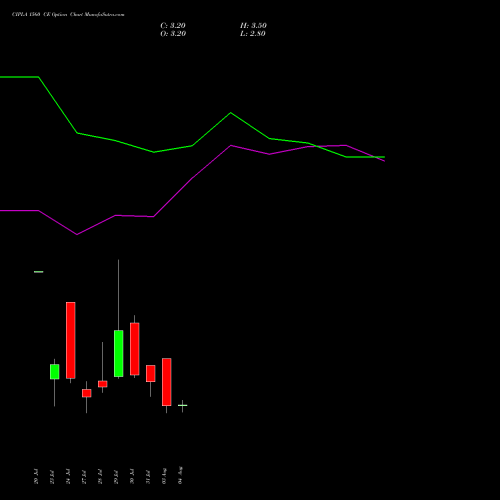
Task: Click the green candle body above 23 Jul
Action: tap(55, 372)
